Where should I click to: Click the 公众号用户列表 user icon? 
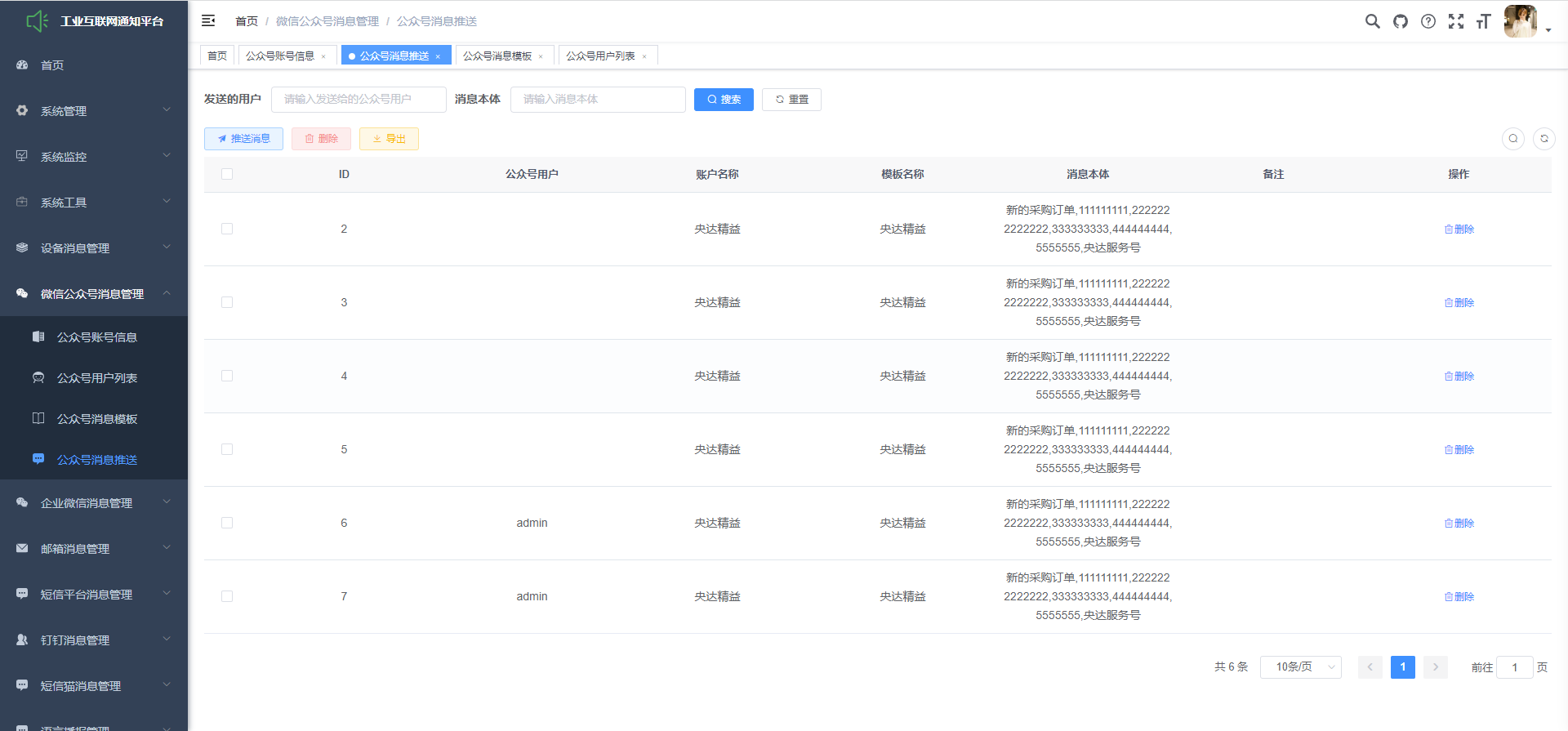(38, 377)
